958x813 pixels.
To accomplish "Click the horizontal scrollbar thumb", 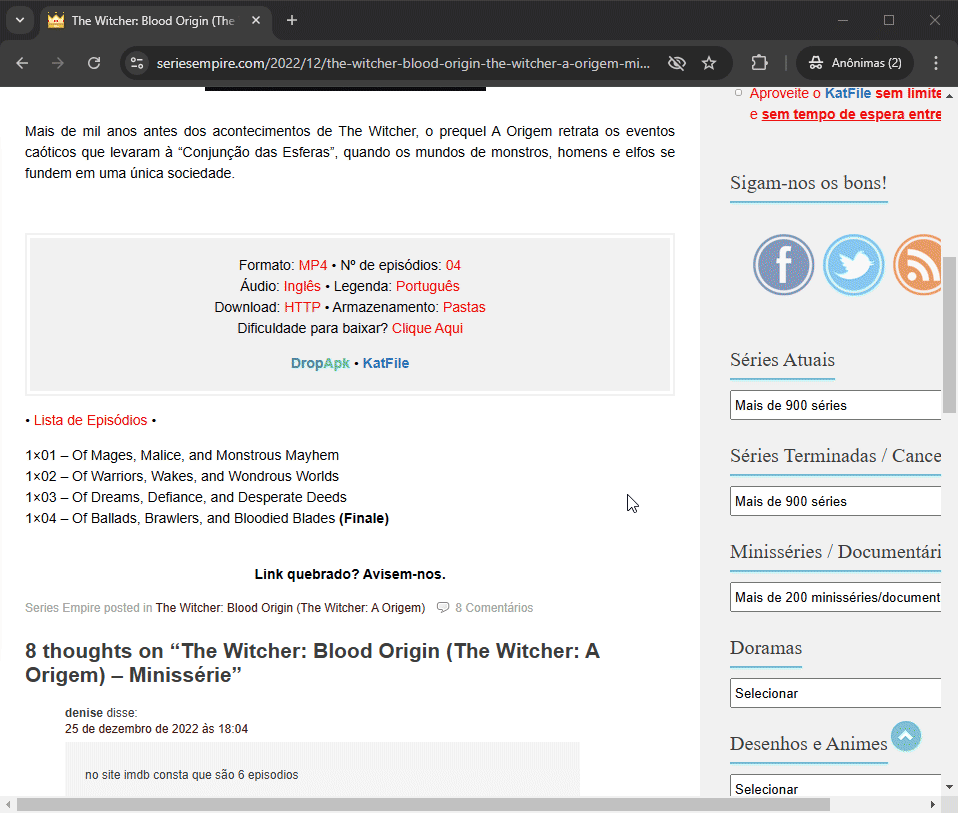I will coord(423,804).
